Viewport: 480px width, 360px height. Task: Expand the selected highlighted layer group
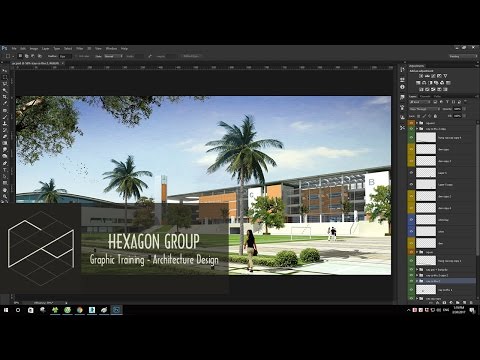(417, 281)
